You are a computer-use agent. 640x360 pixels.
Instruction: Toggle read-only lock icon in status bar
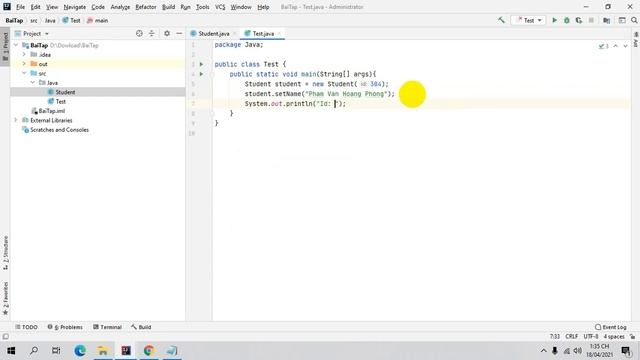632,337
